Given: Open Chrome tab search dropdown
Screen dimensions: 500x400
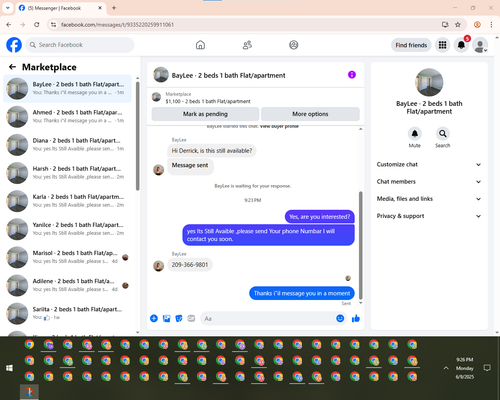Looking at the screenshot, I should point(8,8).
